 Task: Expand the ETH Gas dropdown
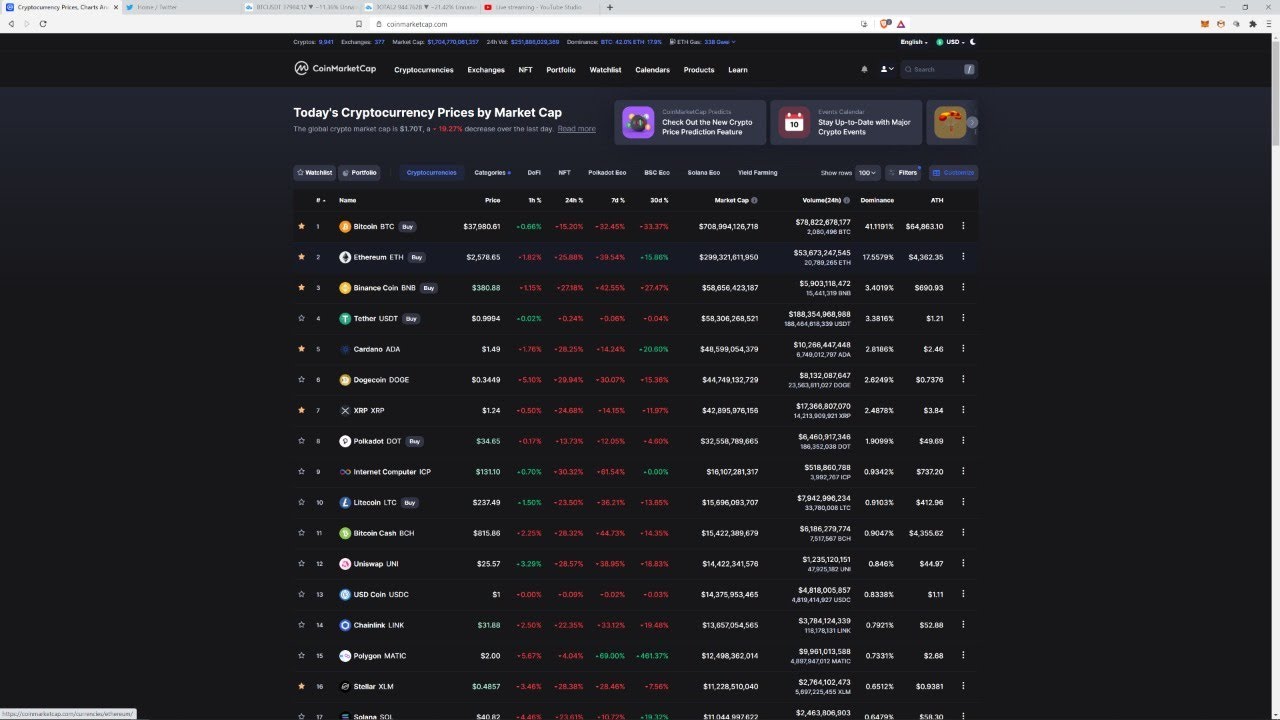coord(705,42)
